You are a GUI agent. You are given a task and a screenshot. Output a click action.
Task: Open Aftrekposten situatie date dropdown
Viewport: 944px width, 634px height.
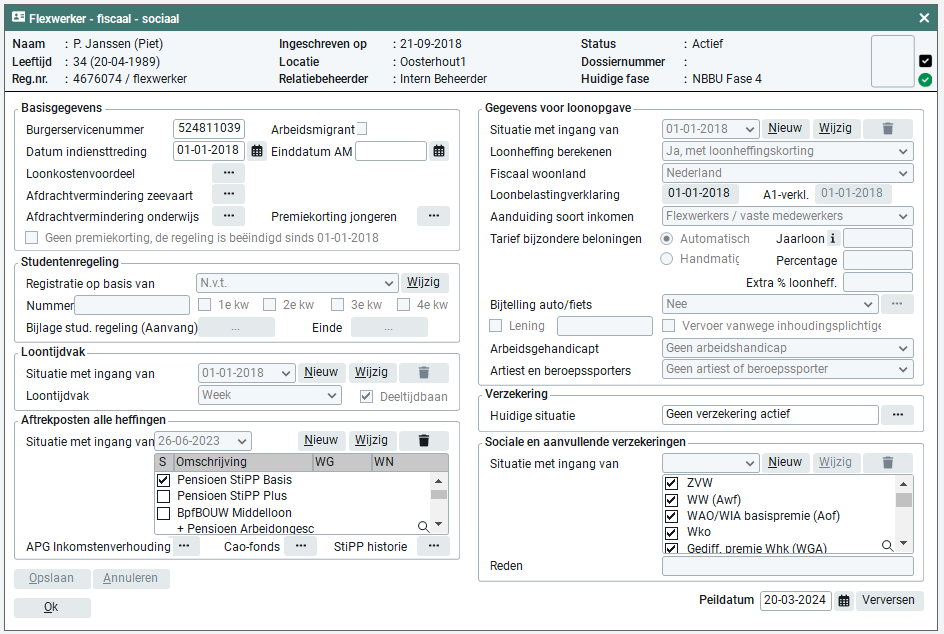point(203,441)
